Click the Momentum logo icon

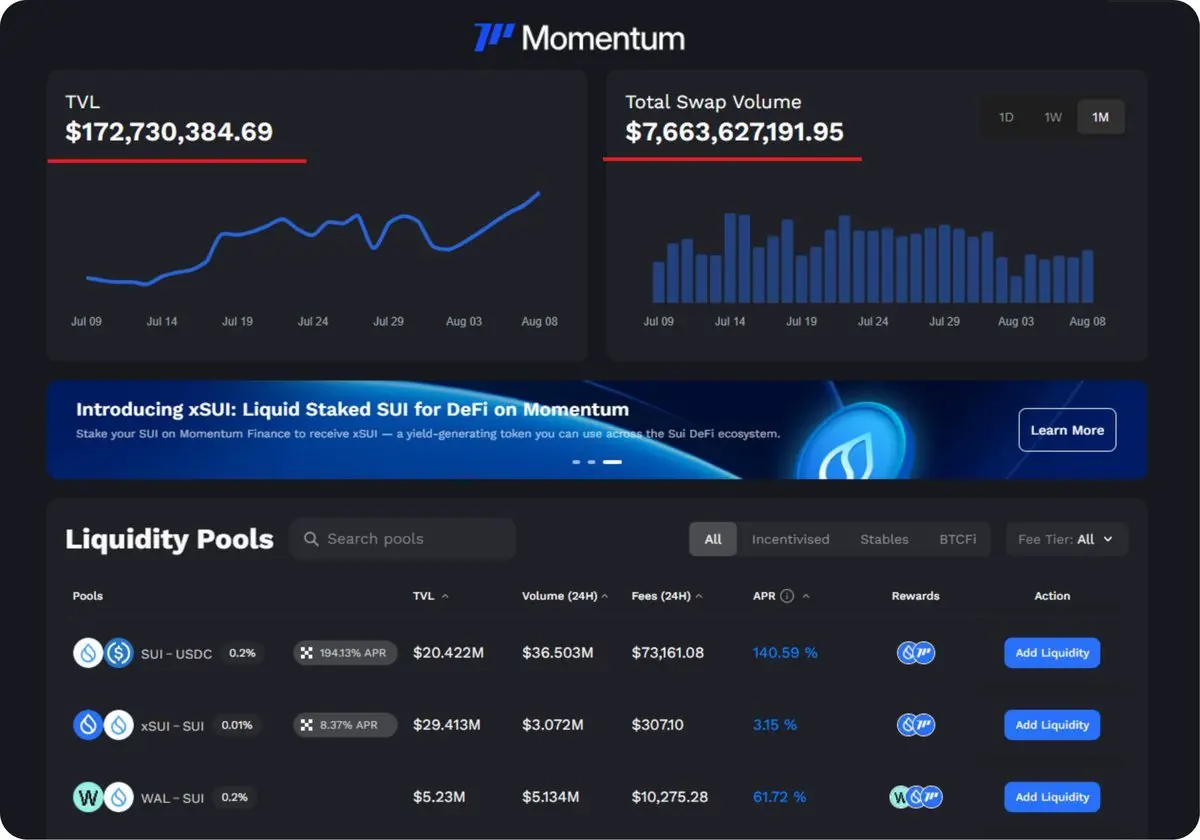click(x=494, y=38)
